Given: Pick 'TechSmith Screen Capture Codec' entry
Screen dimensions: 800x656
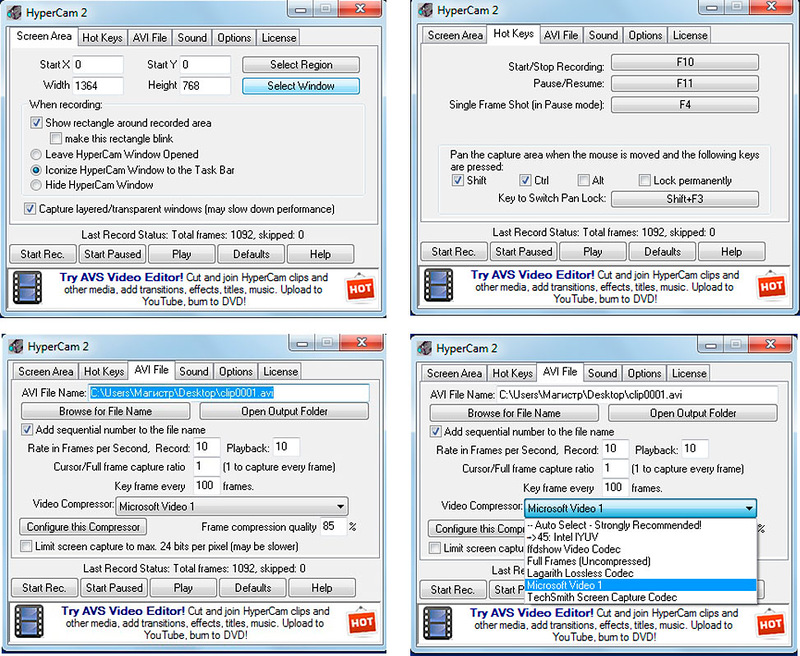Looking at the screenshot, I should 640,597.
